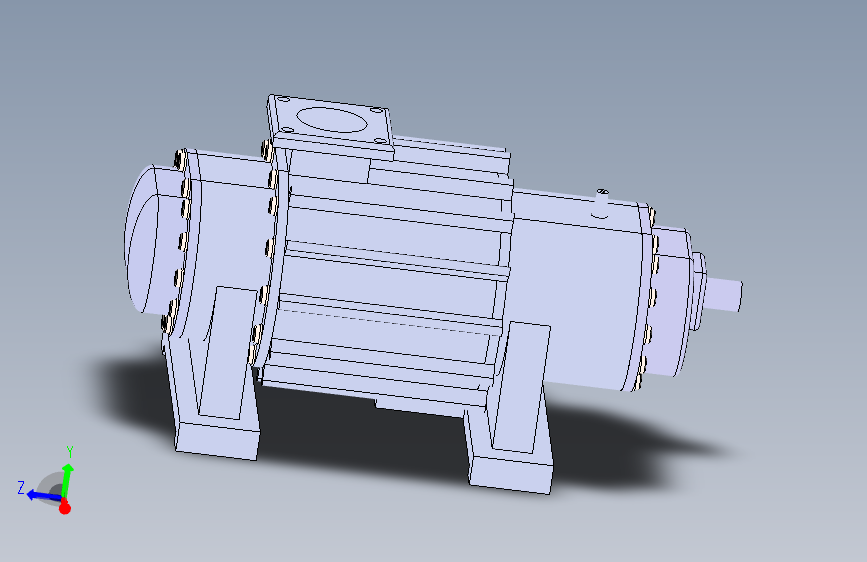The height and width of the screenshot is (562, 867).
Task: Click the blue Z axis arrow of triad
Action: click(43, 496)
